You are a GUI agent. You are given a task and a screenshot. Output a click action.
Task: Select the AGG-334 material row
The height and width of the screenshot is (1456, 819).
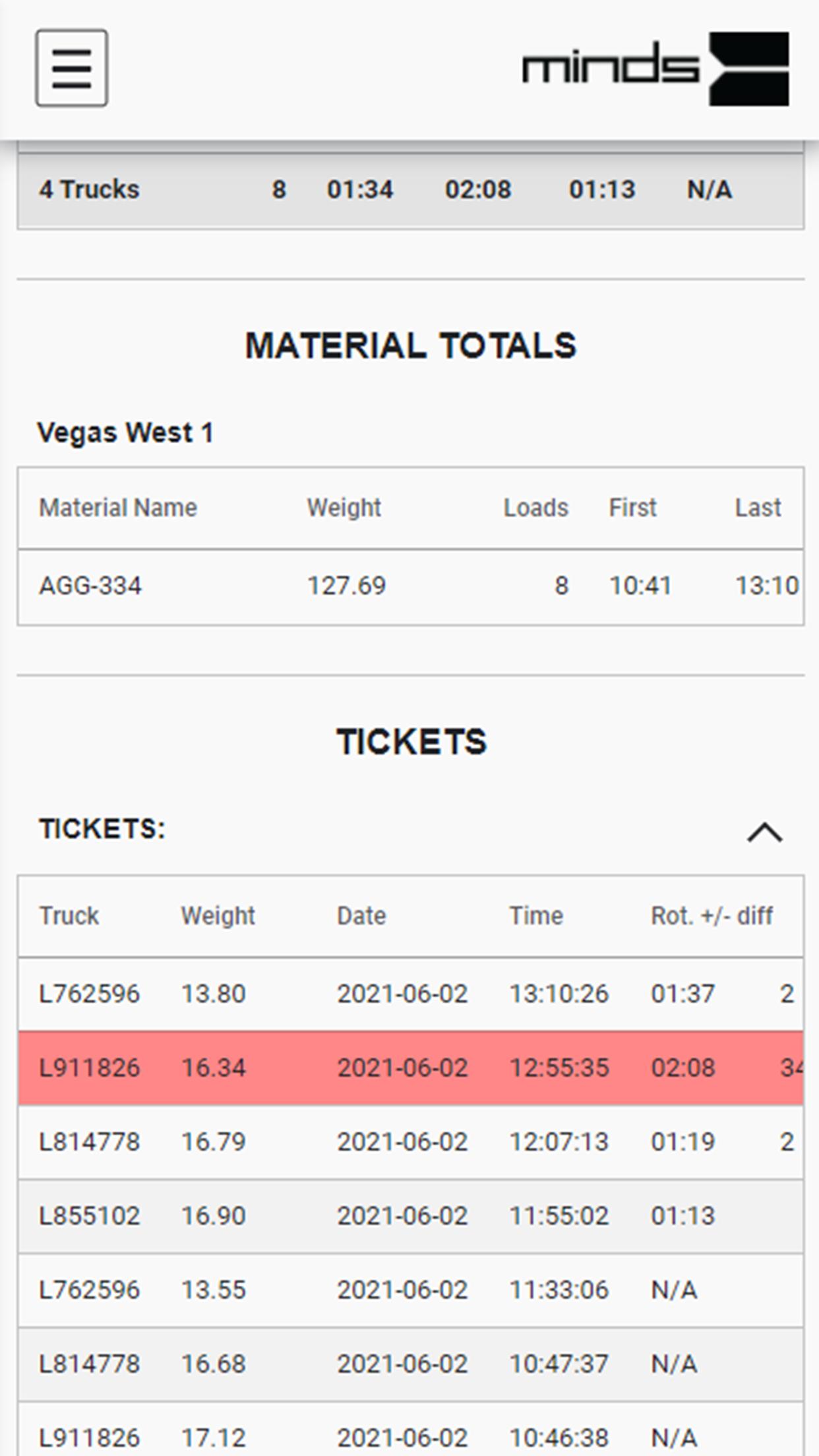[410, 586]
